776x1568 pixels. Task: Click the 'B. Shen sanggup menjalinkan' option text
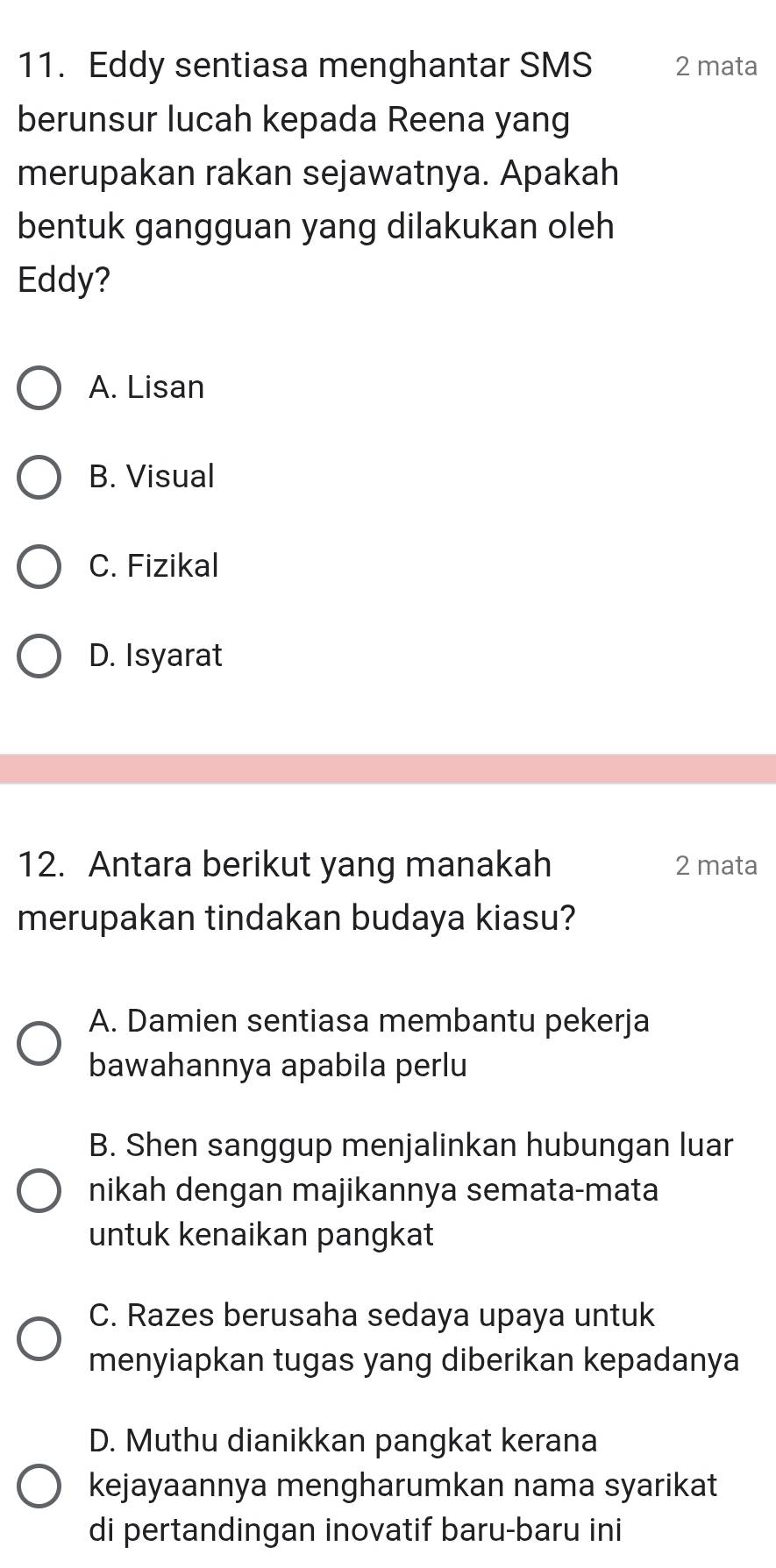pos(410,1190)
